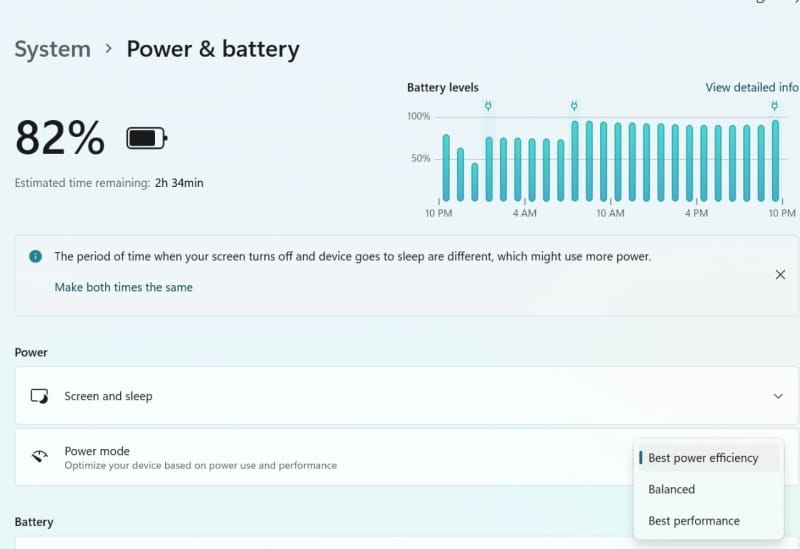Image resolution: width=800 pixels, height=549 pixels.
Task: Click Make both times the same link
Action: pyautogui.click(x=123, y=287)
